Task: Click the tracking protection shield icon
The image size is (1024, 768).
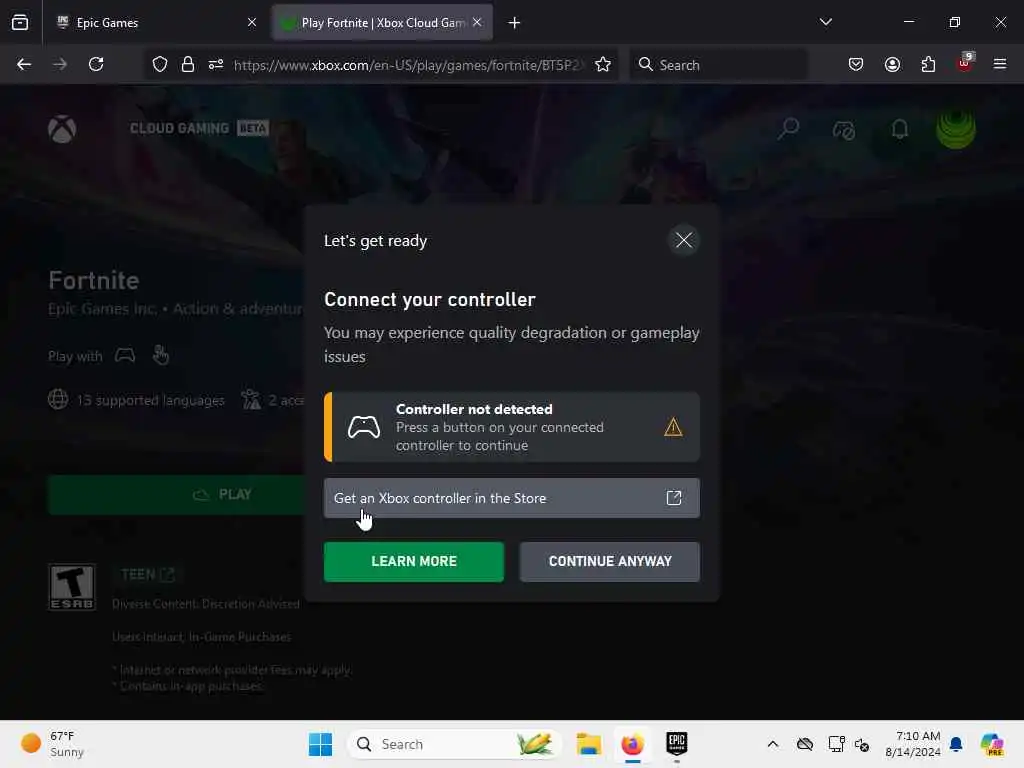Action: (x=160, y=65)
